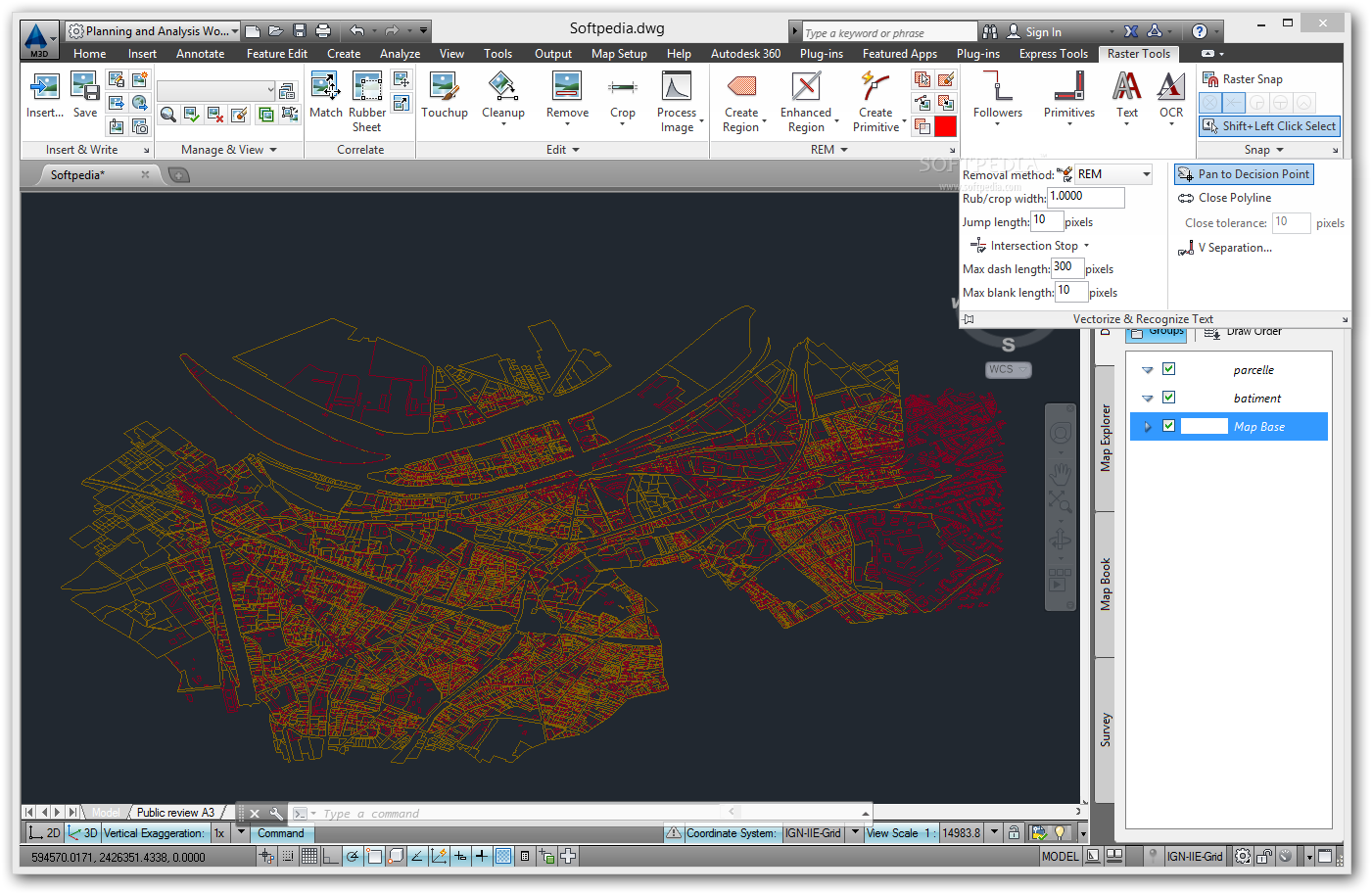Click the Process Image icon
Viewport: 1372px width, 894px height.
pos(676,88)
